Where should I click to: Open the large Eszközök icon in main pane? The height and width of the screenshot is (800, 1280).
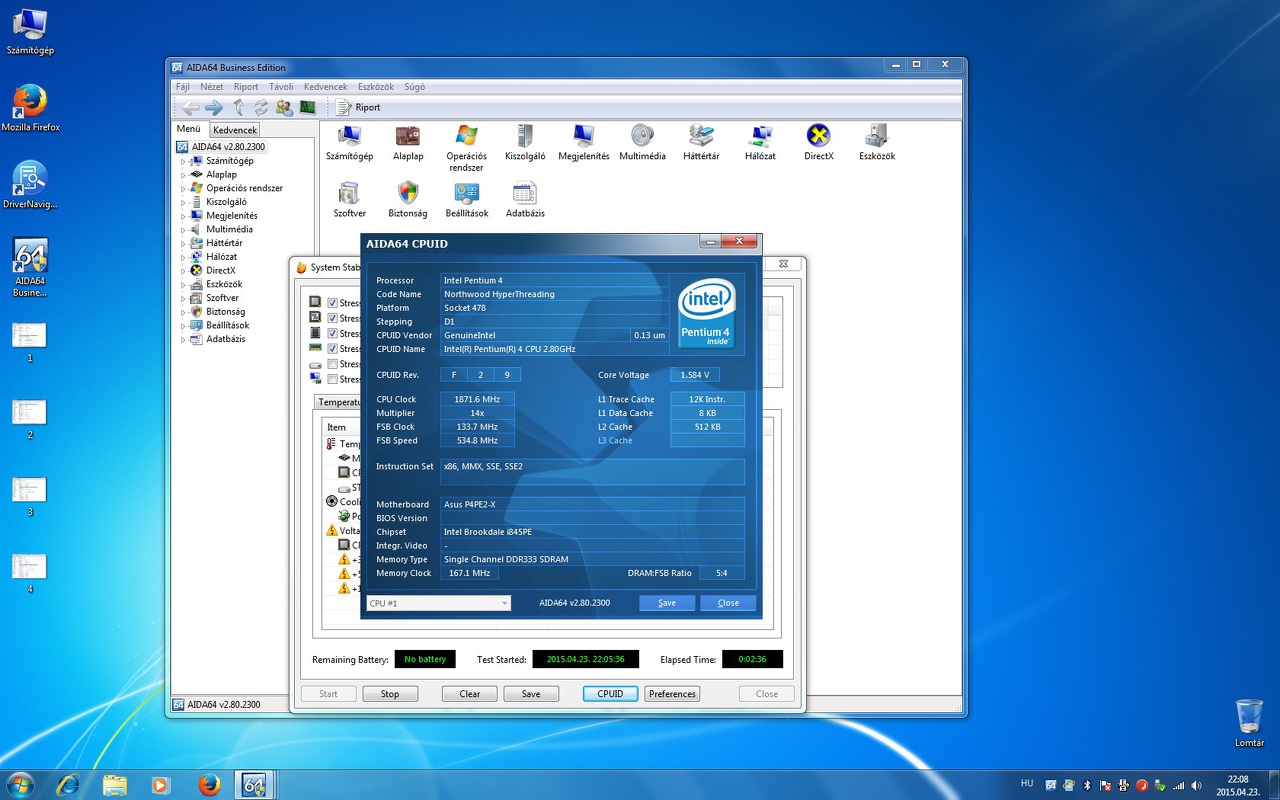coord(877,142)
